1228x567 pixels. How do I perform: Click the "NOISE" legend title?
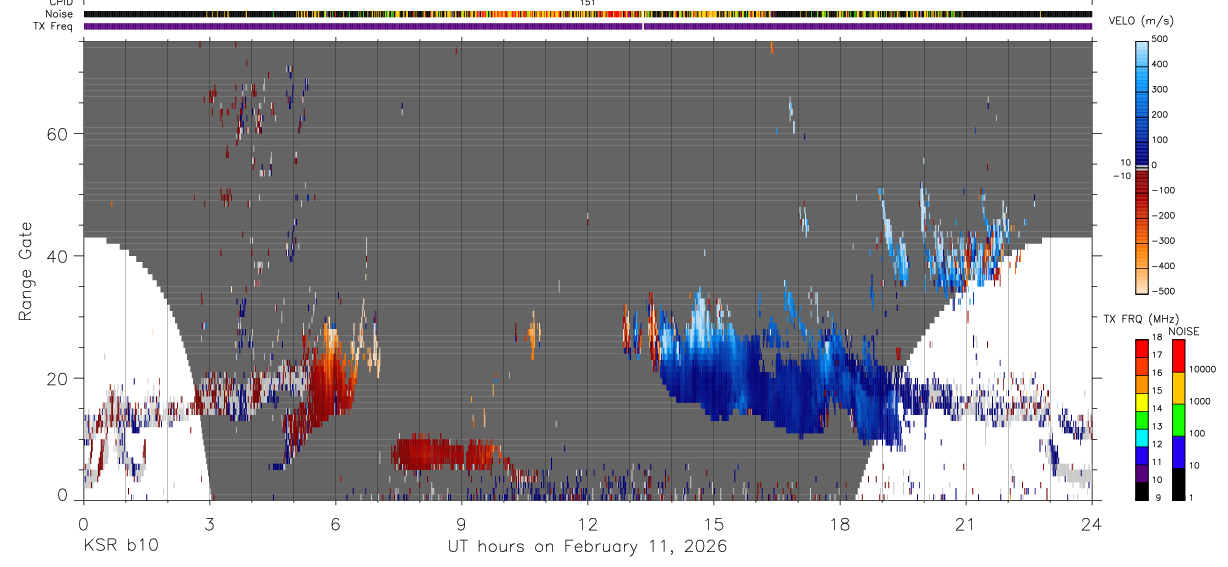1183,331
